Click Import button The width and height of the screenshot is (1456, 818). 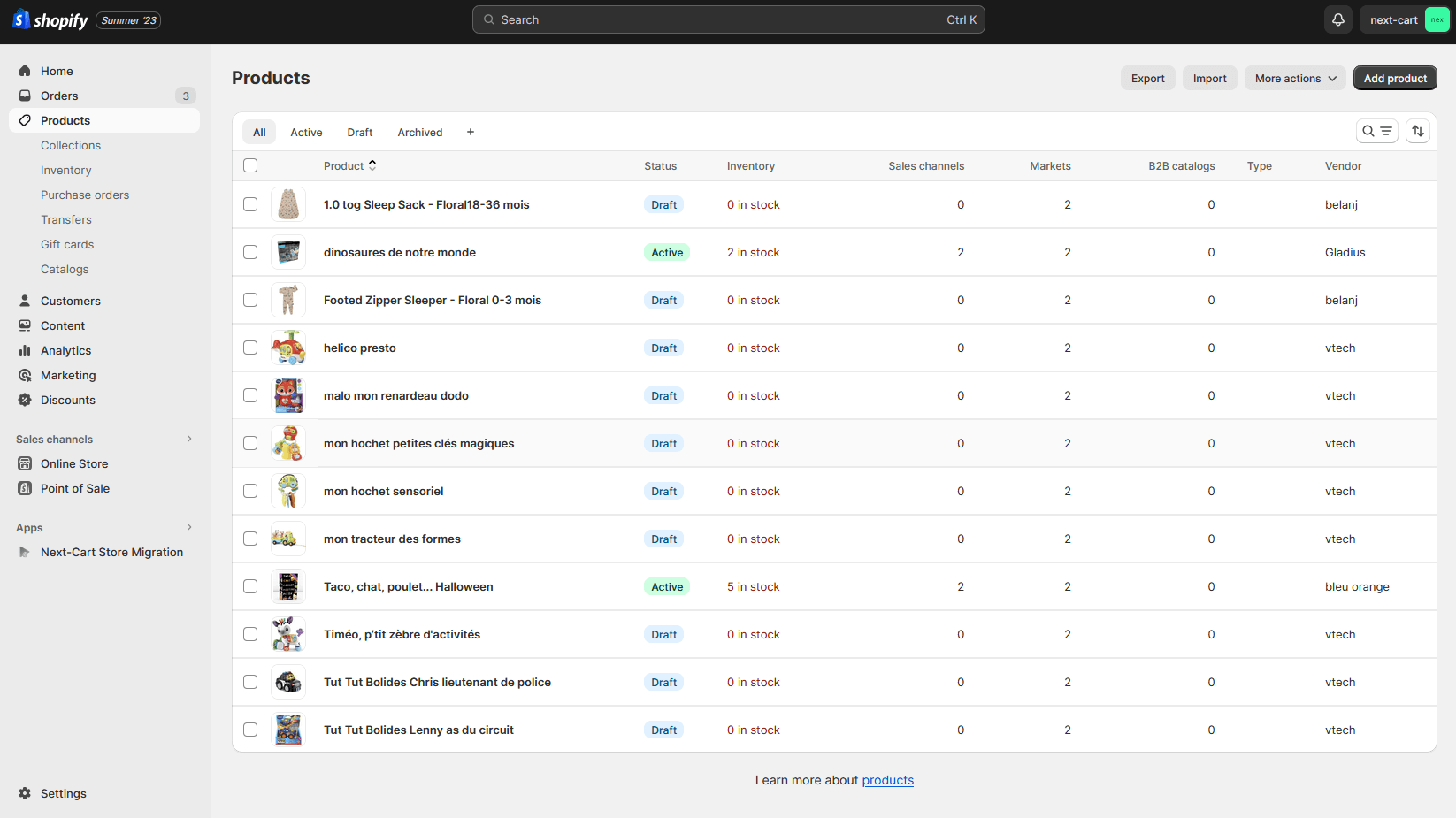click(x=1210, y=78)
